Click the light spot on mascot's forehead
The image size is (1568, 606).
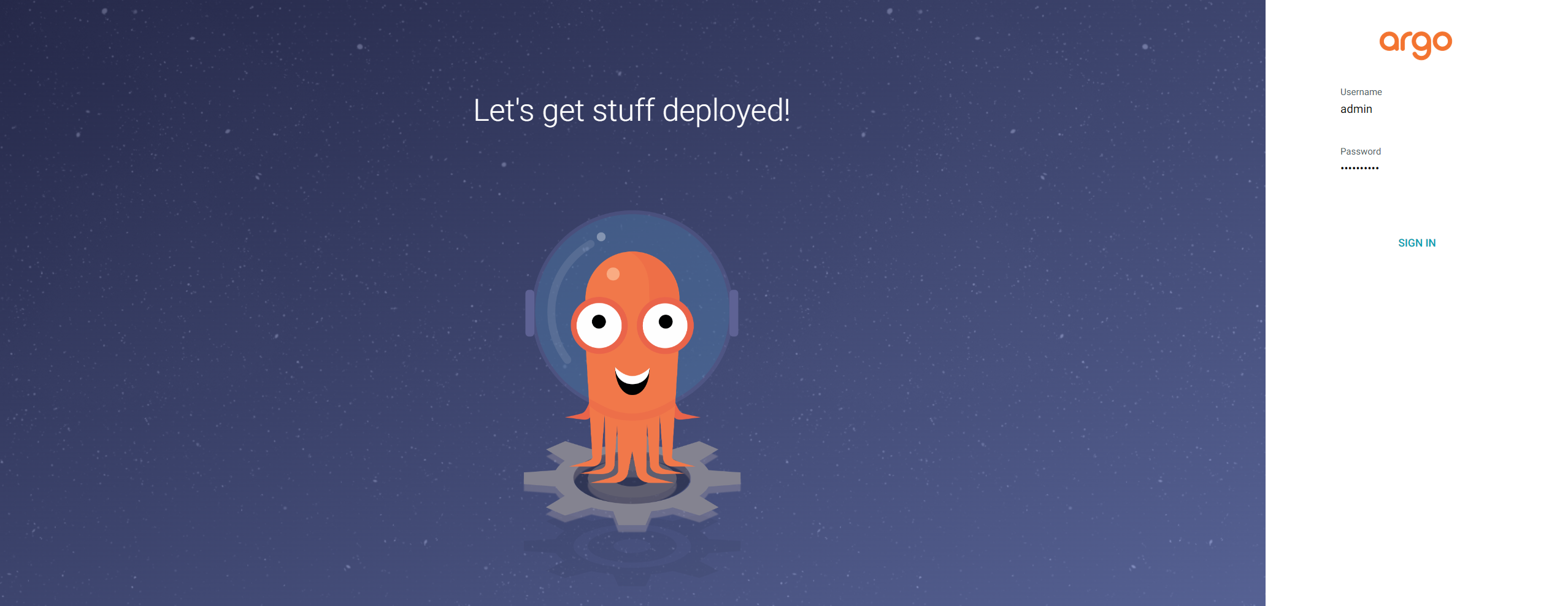(613, 274)
